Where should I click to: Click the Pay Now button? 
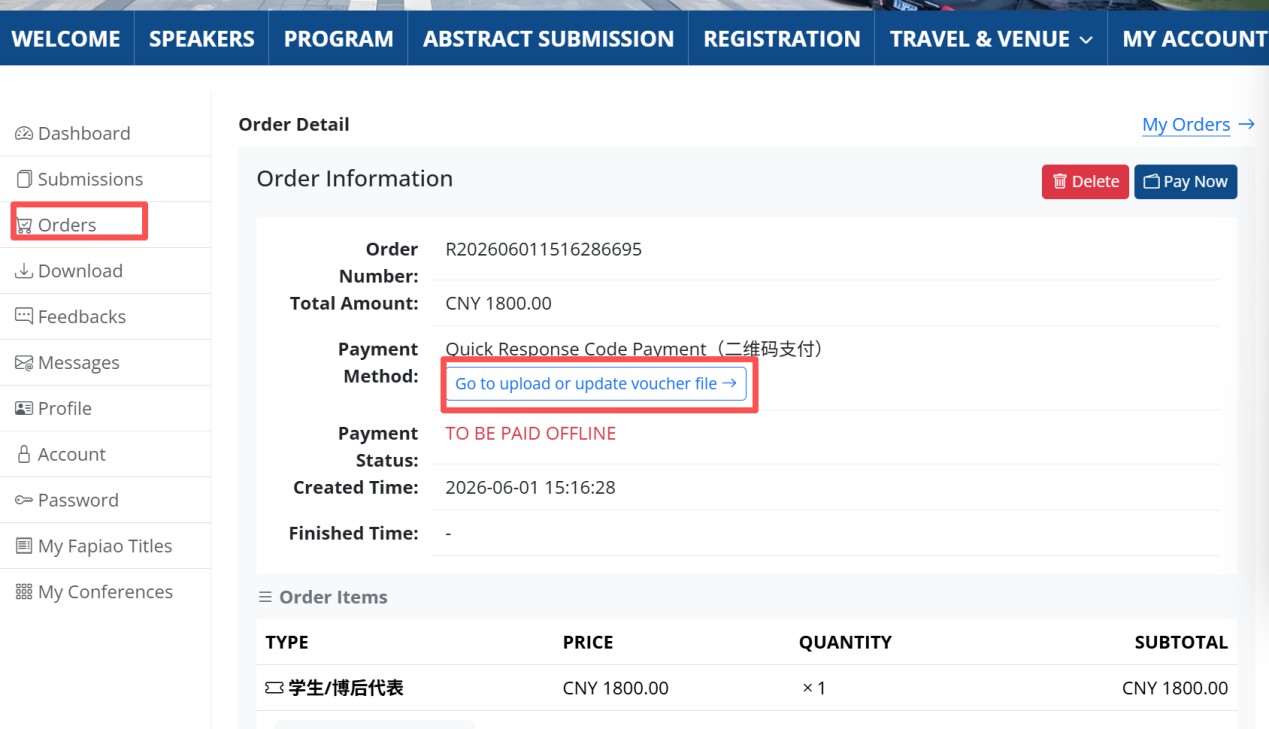(1185, 182)
